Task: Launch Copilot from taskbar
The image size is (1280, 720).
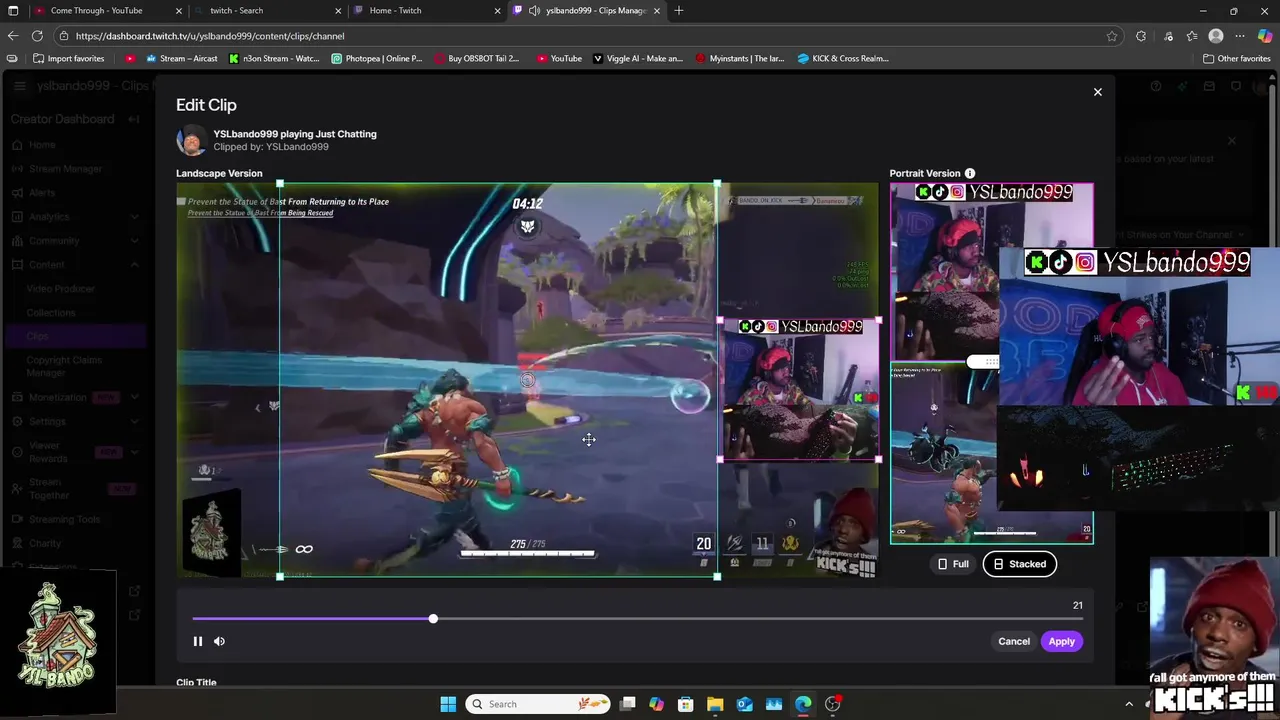Action: pos(656,704)
